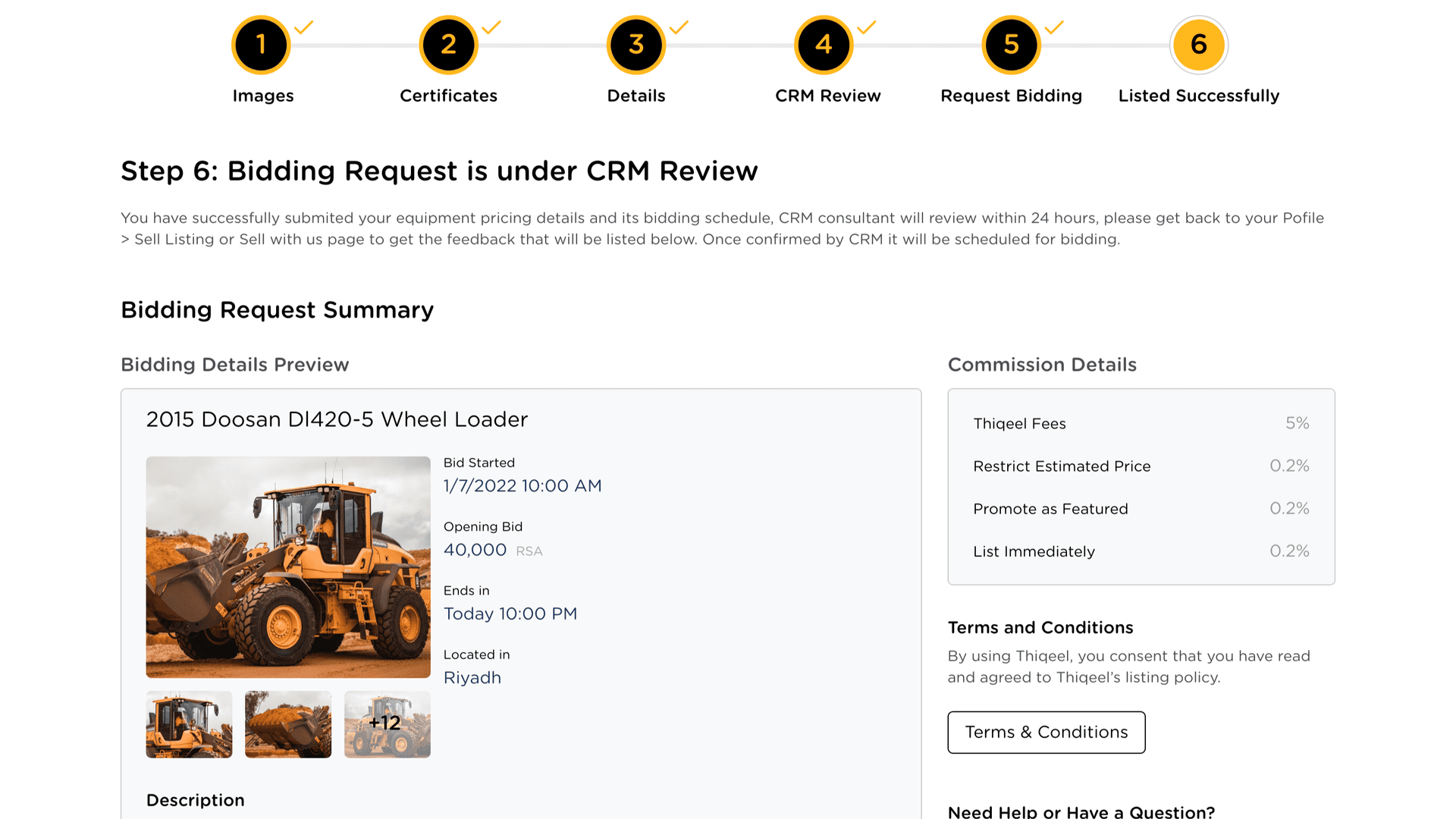1456x819 pixels.
Task: Open the Terms & Conditions button
Action: tap(1046, 732)
